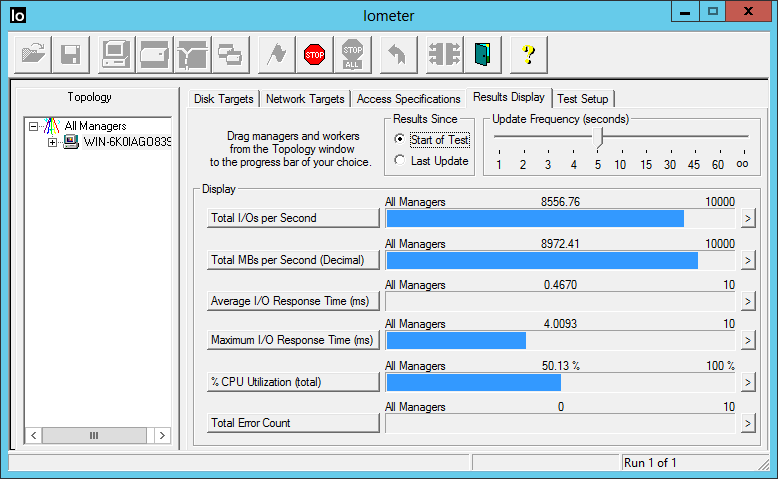Click the 50.13 % CPU value
This screenshot has width=778, height=479.
pos(561,366)
